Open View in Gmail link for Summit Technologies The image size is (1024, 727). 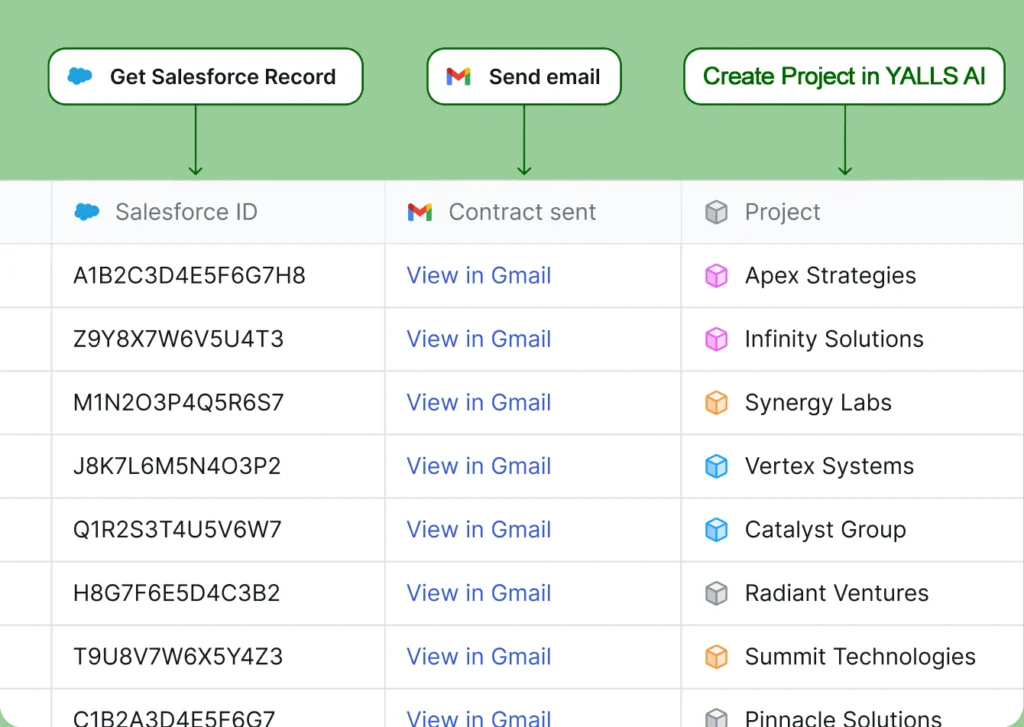pos(478,657)
